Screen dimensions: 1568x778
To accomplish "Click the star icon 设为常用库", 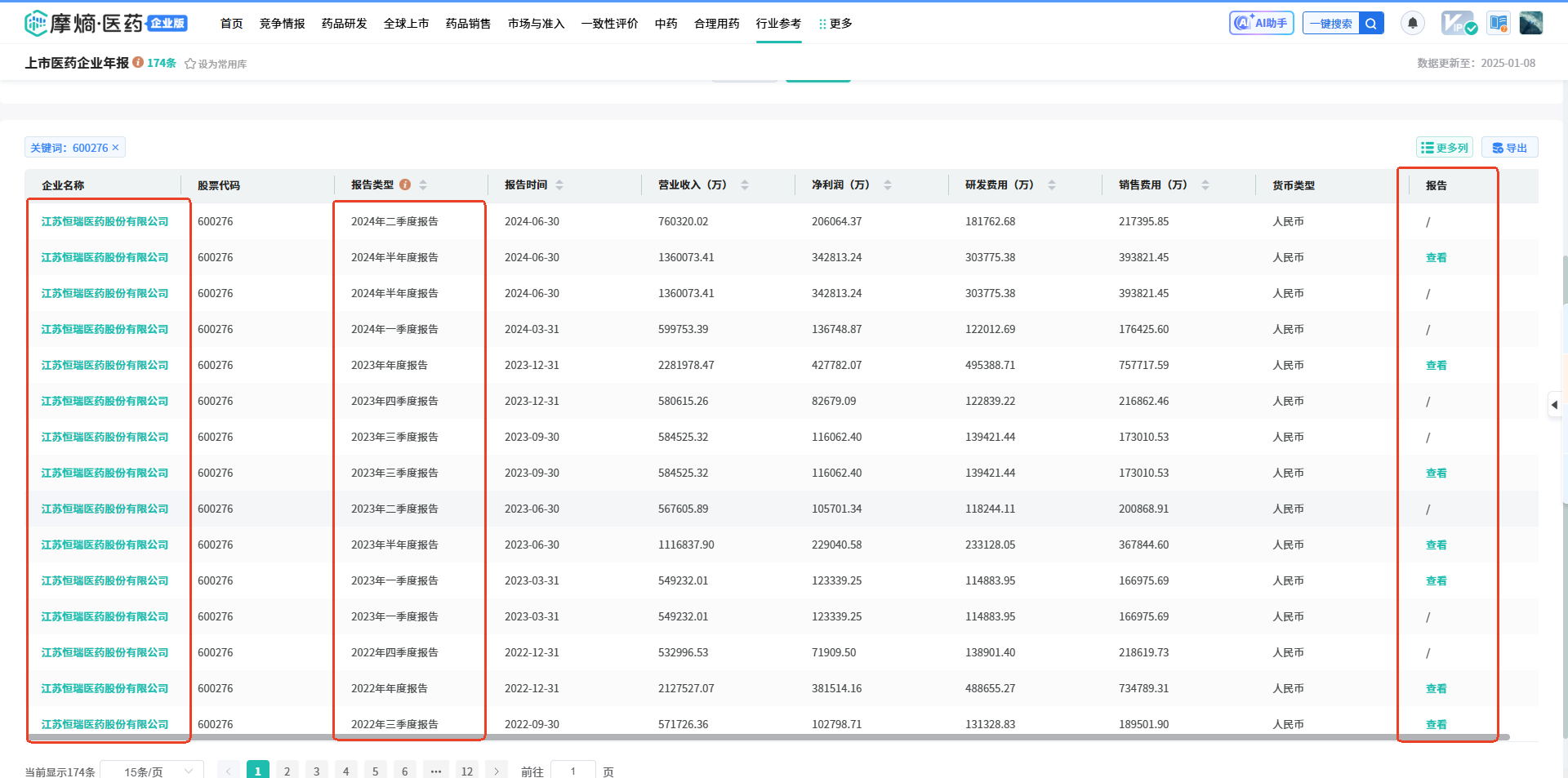I will [190, 64].
